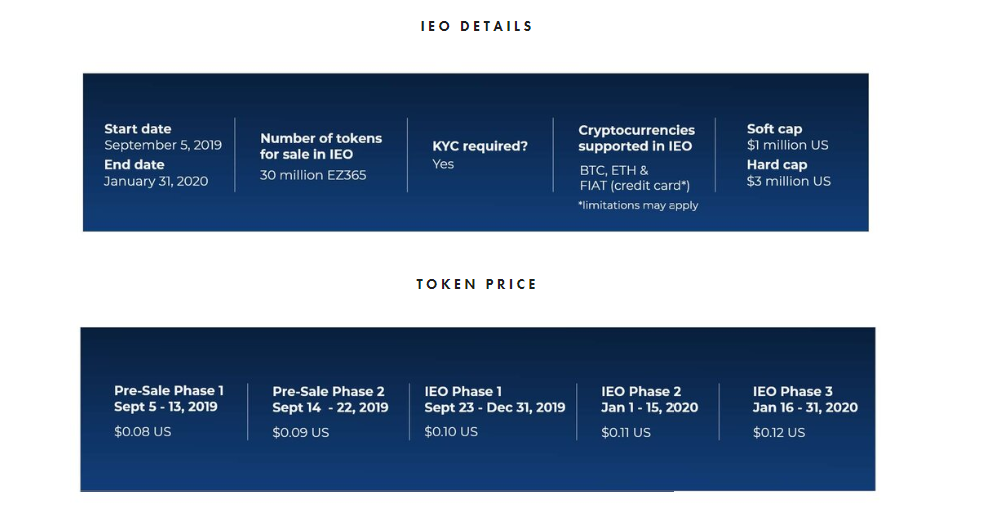Click the TOKEN PRICE heading

point(476,285)
